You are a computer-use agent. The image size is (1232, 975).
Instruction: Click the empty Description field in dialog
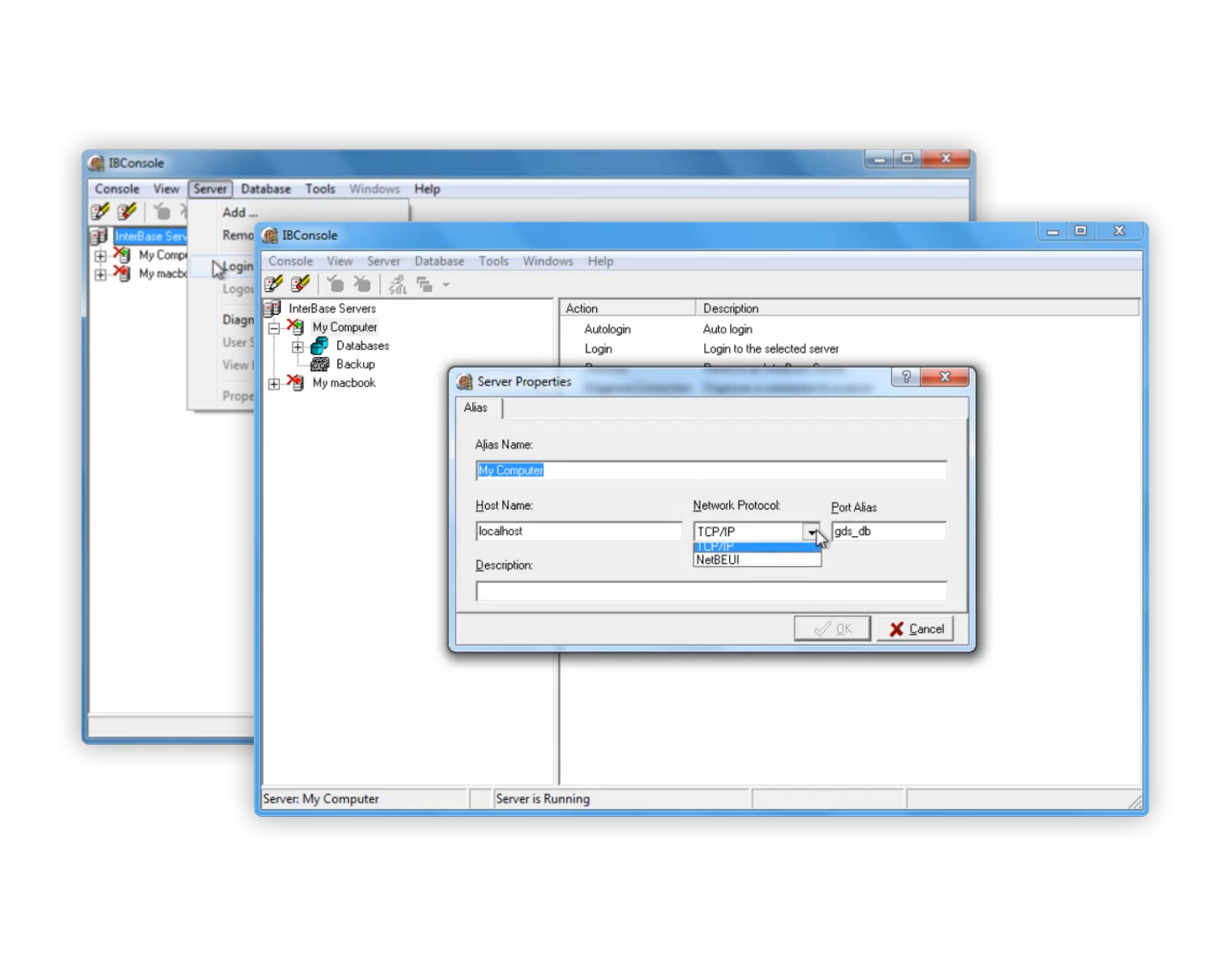[x=711, y=591]
